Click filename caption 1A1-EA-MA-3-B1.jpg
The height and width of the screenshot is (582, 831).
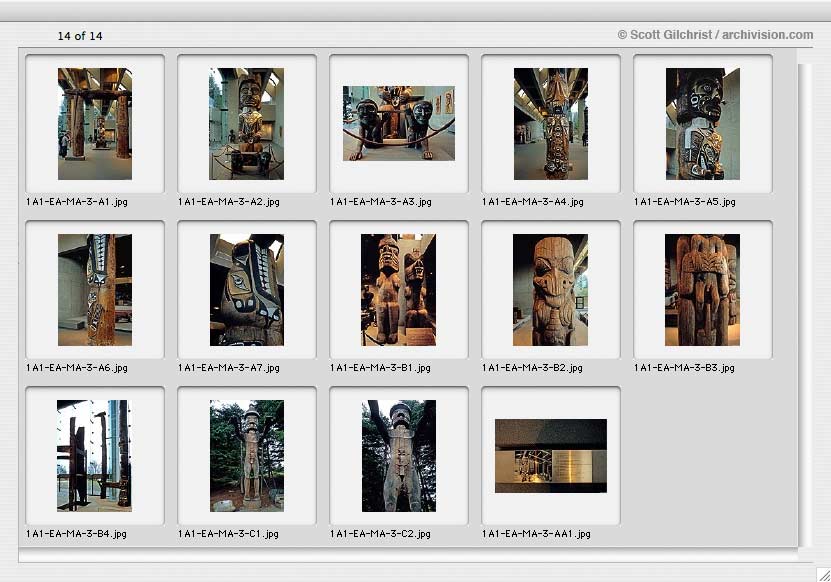381,368
